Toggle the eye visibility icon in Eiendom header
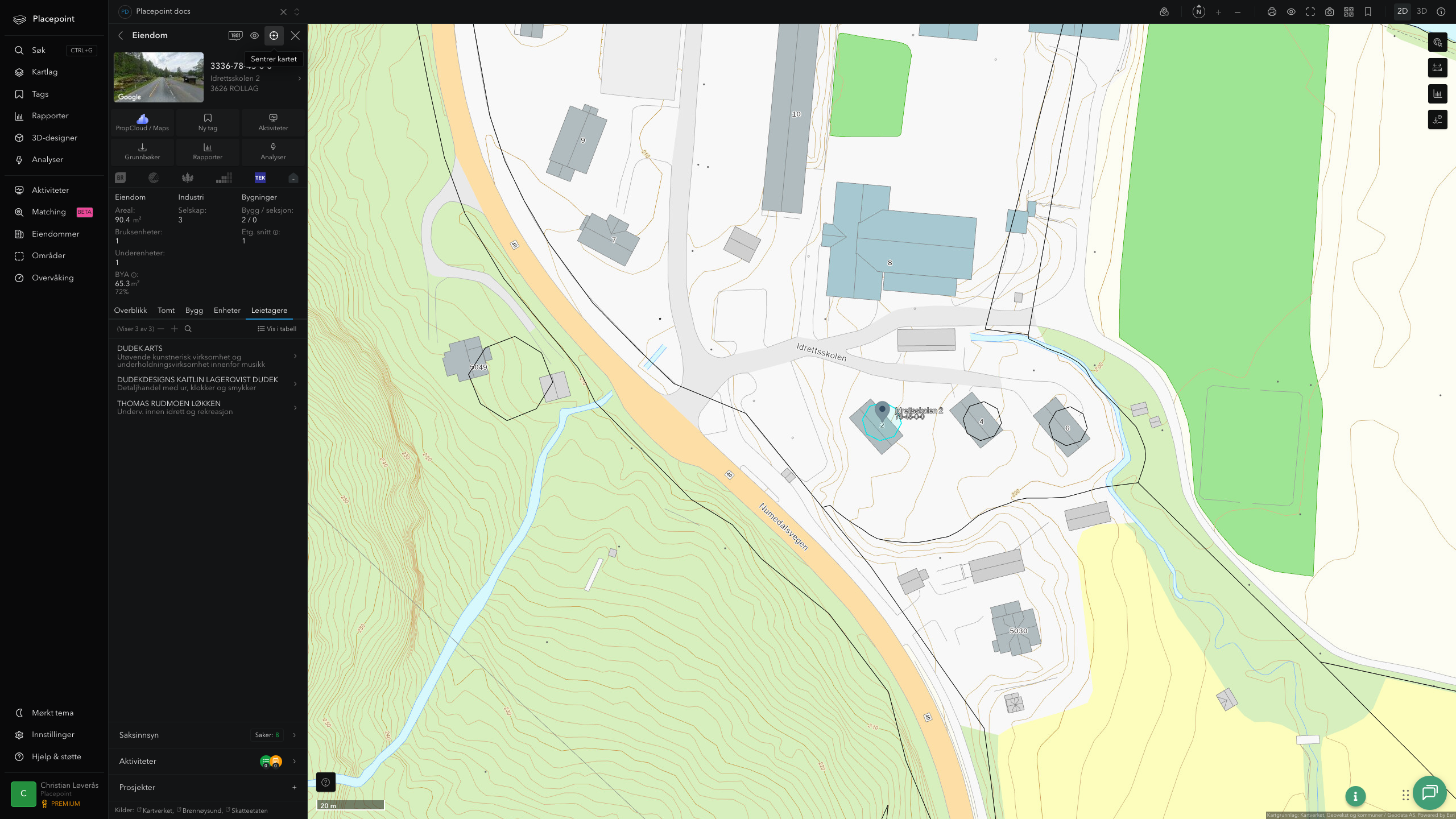The width and height of the screenshot is (1456, 819). click(254, 35)
